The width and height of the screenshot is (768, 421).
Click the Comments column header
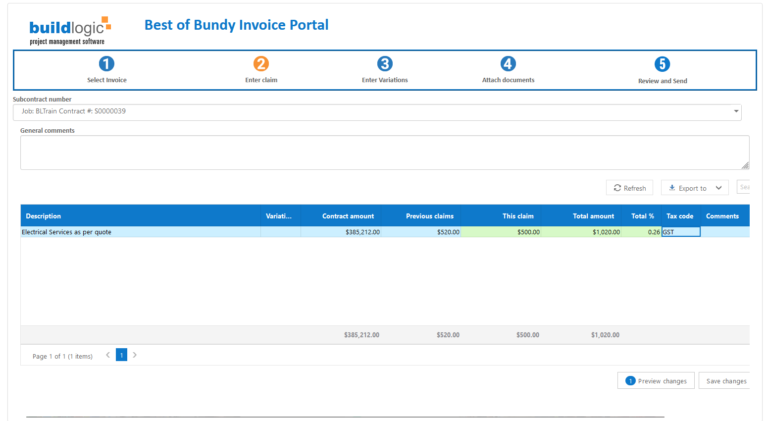tap(725, 216)
